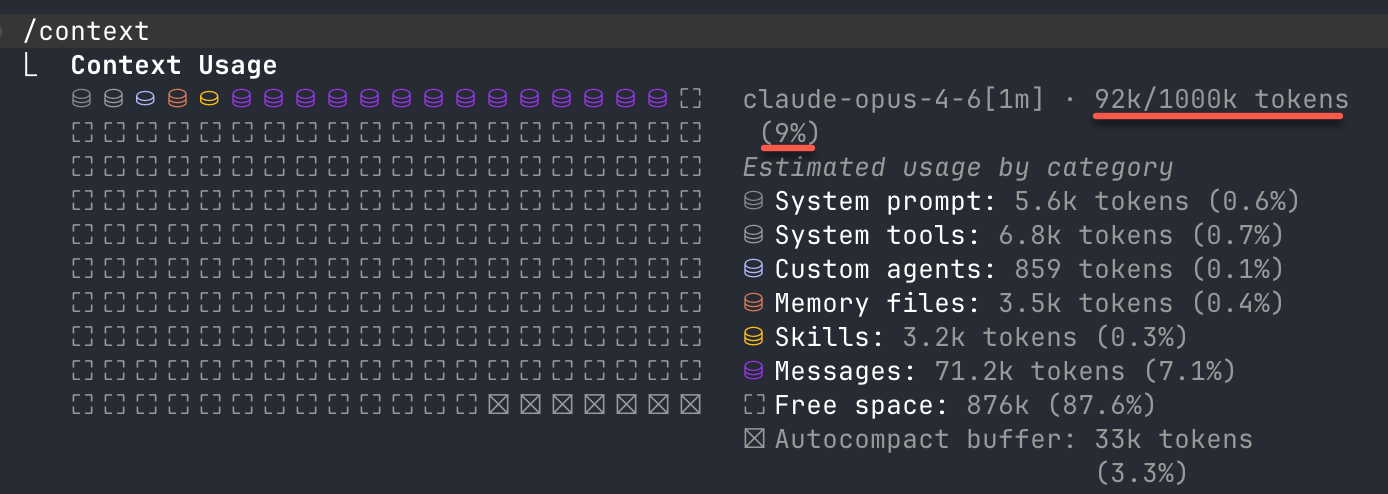Click the System prompt legend icon
1388x494 pixels.
(x=754, y=201)
